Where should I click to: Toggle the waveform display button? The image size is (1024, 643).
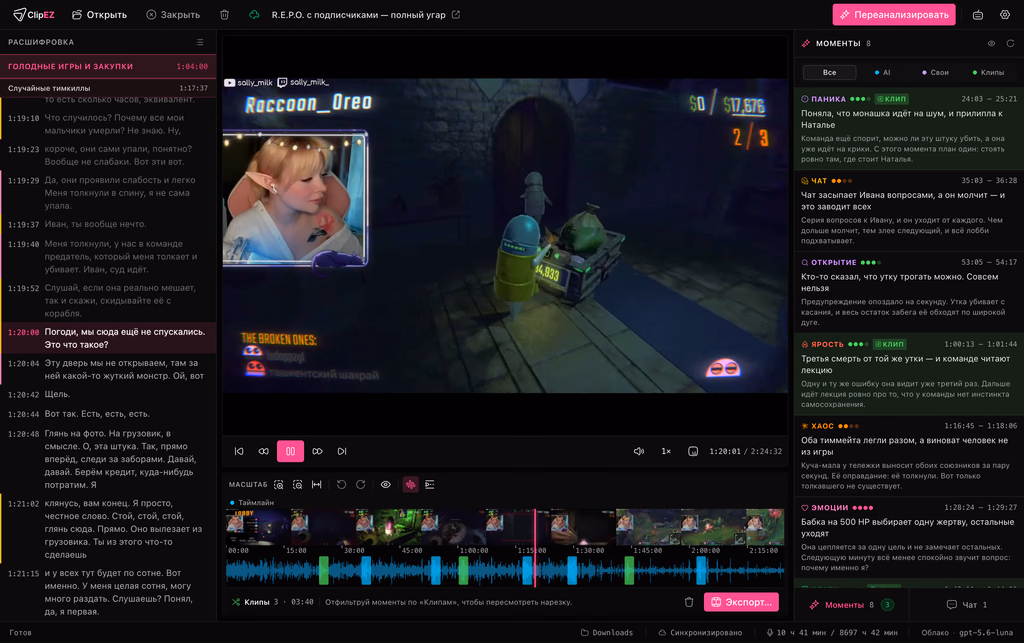click(411, 484)
